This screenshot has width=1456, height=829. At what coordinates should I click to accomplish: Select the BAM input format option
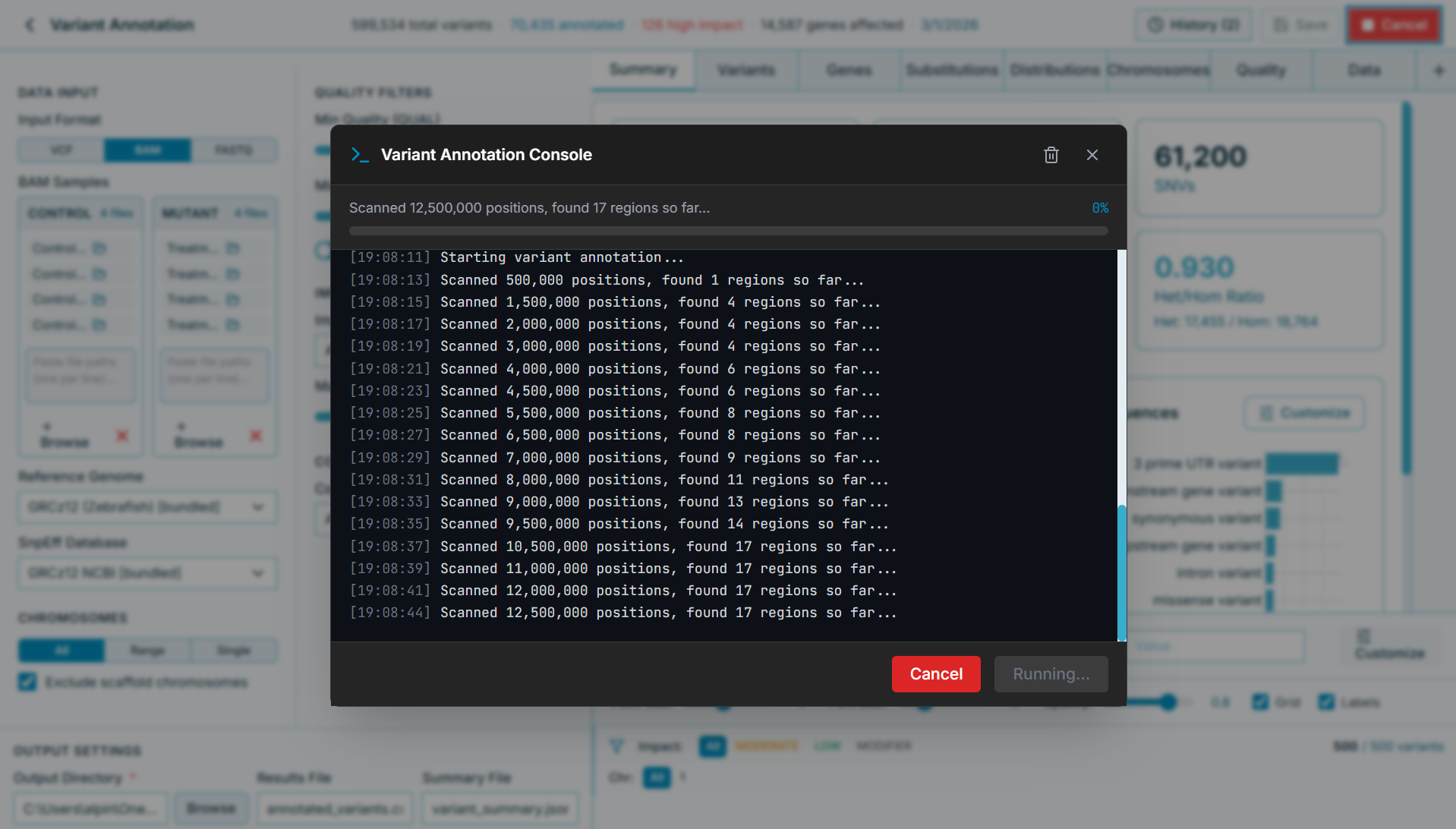(147, 150)
